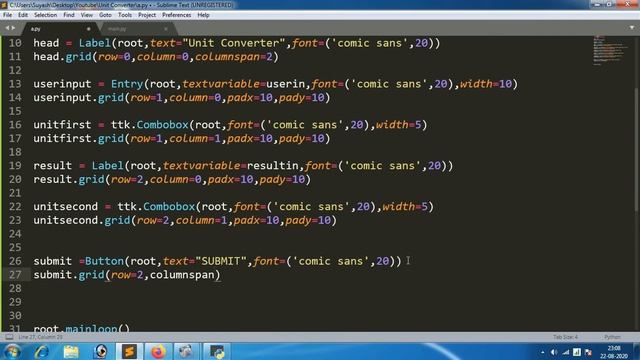This screenshot has width=640, height=360.
Task: Open the Windows Start menu
Action: 12,352
